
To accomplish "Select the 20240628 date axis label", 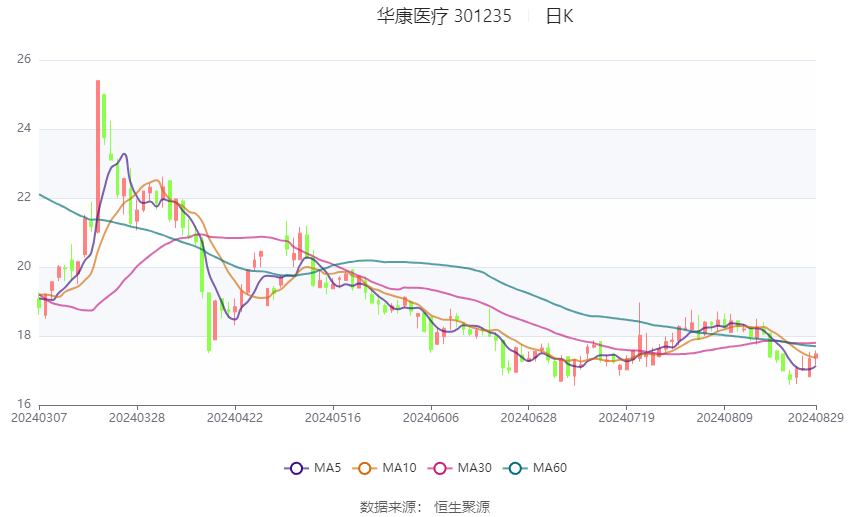I will click(x=529, y=418).
